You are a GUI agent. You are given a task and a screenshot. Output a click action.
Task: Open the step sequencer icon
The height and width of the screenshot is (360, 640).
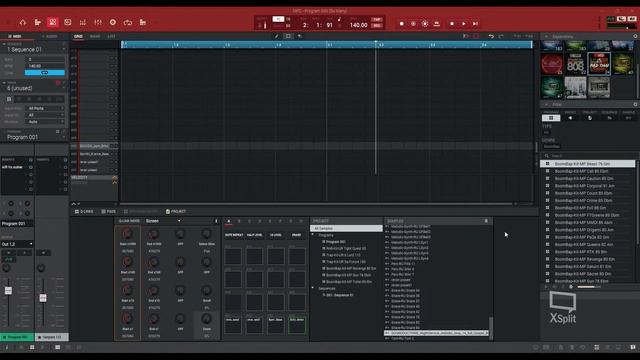coord(143,22)
